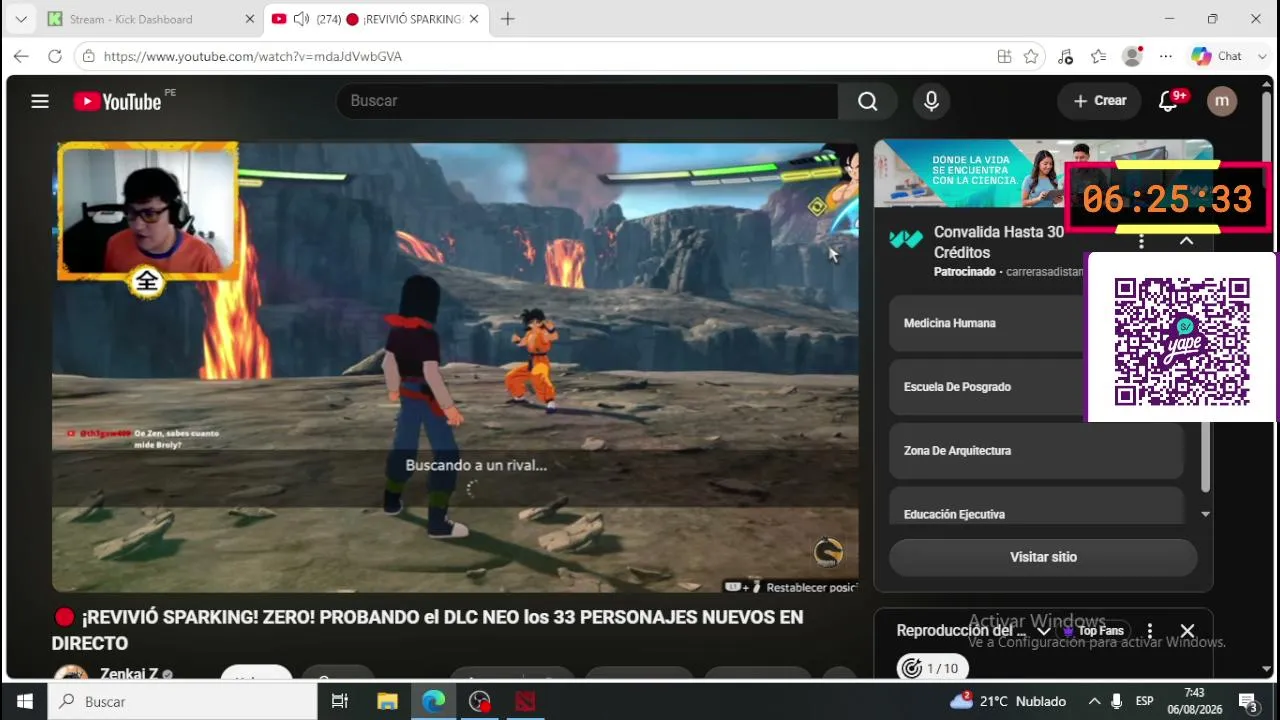Go to the YouTube home logo
Viewport: 1280px width, 720px height.
point(118,101)
